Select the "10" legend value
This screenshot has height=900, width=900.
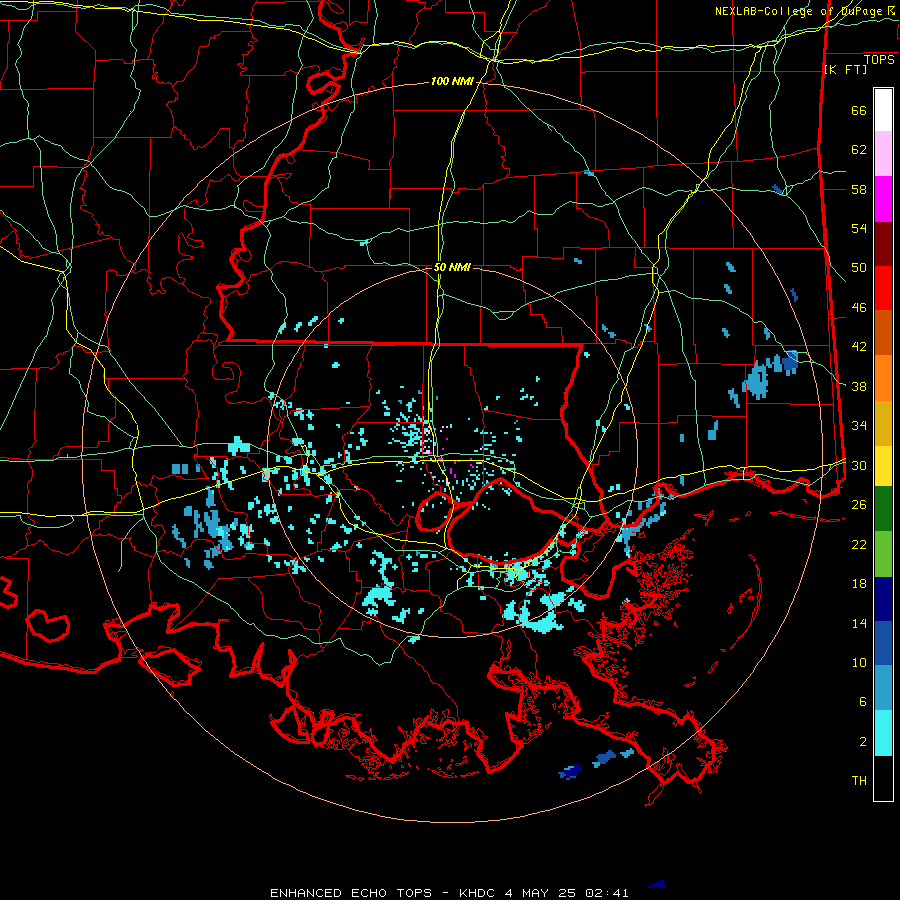pos(859,662)
